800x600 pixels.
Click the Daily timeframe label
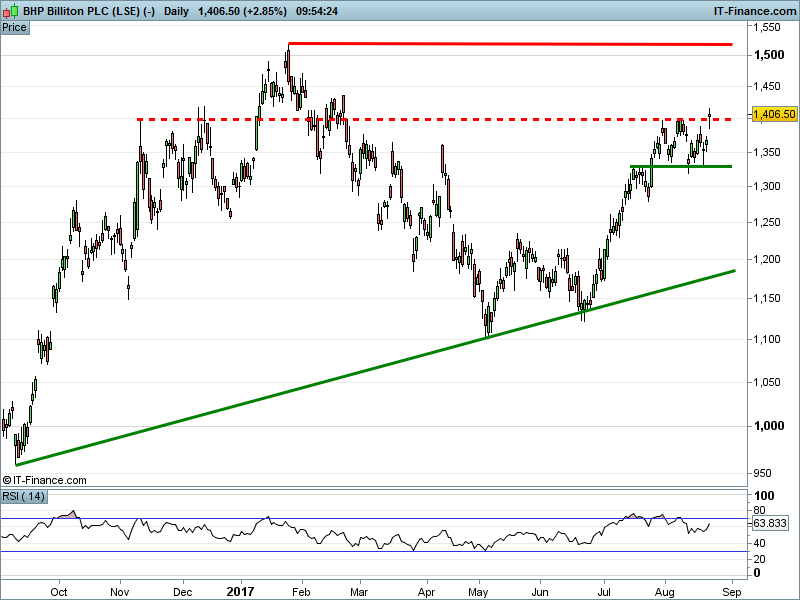click(x=177, y=11)
